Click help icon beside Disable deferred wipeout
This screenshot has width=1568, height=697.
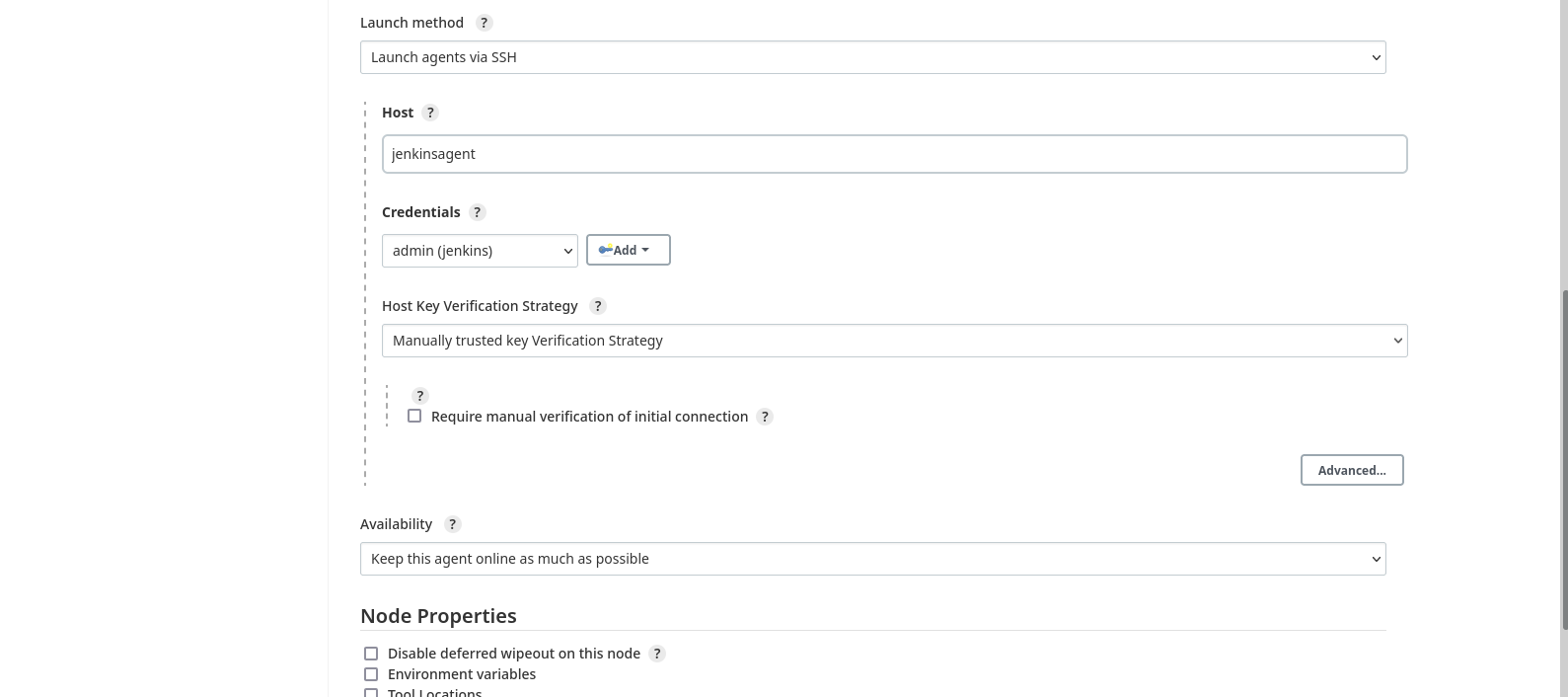click(x=656, y=653)
